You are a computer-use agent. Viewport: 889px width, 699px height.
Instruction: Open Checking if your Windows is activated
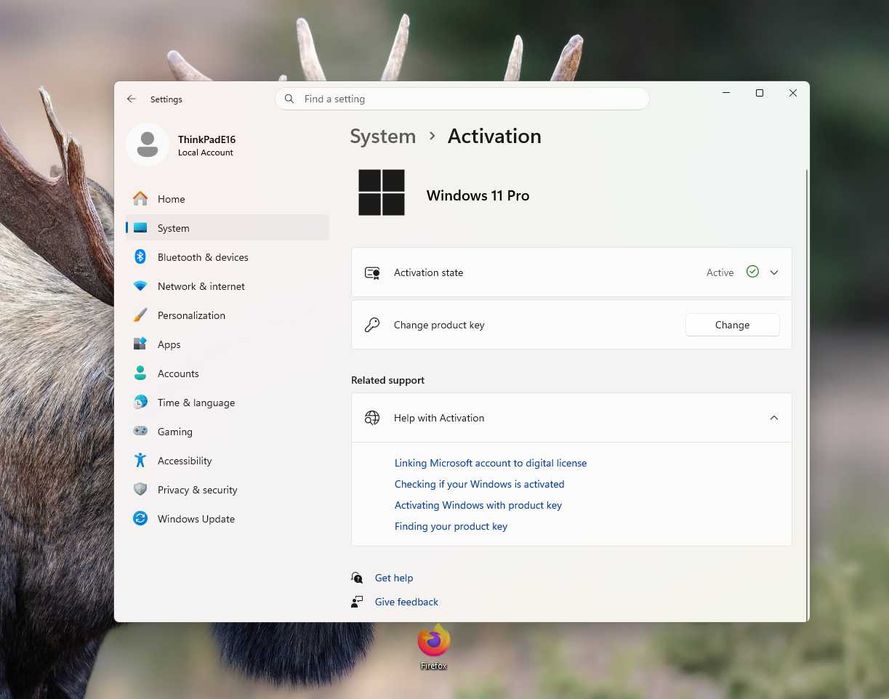click(x=479, y=484)
